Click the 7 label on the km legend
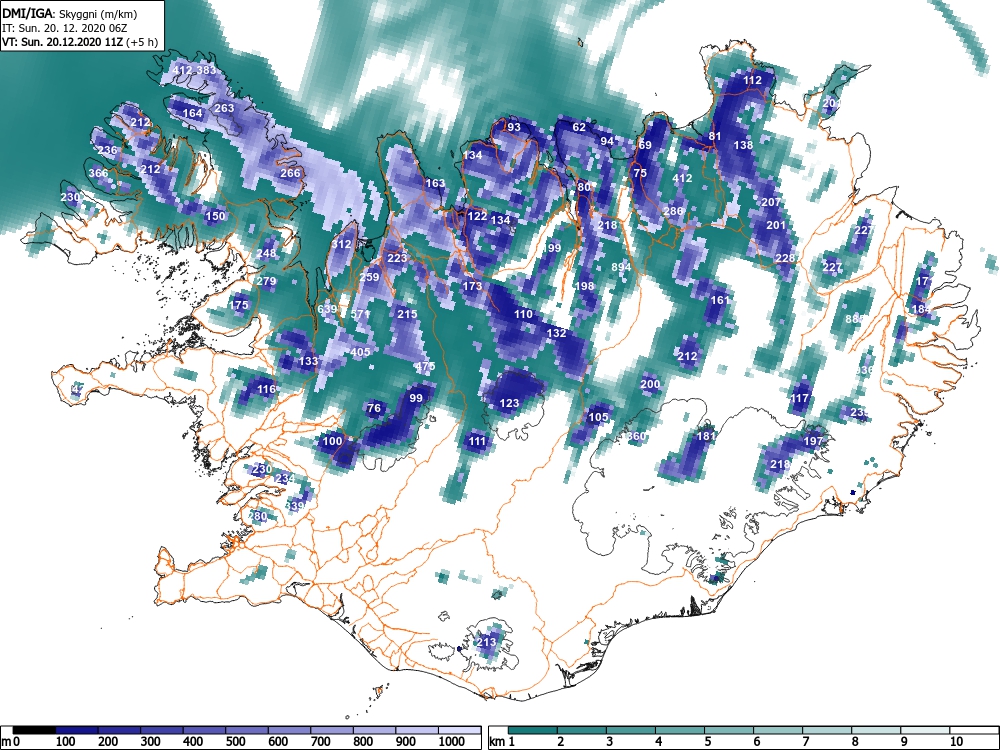 [x=805, y=741]
